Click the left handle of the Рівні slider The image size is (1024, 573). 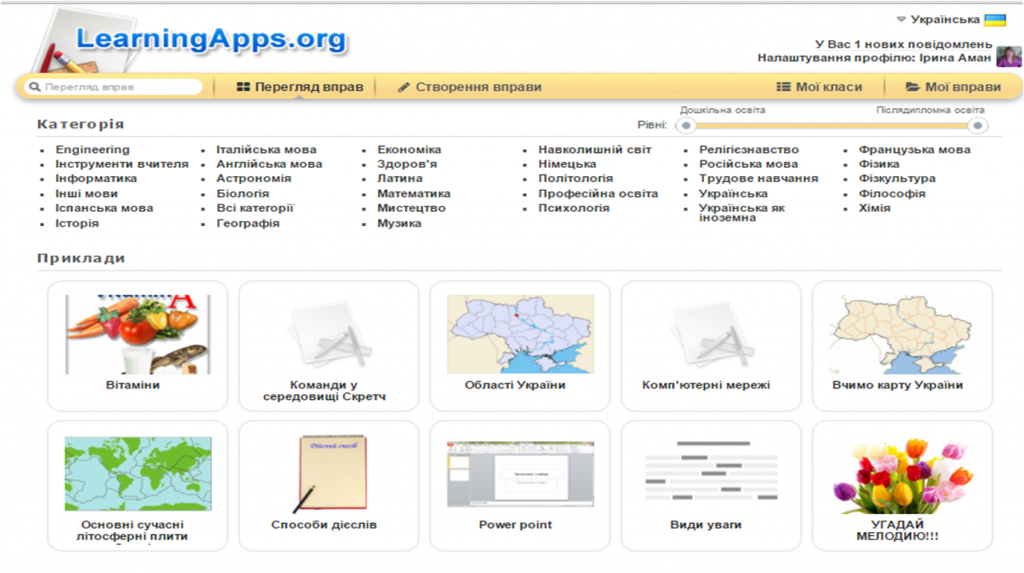tap(686, 125)
